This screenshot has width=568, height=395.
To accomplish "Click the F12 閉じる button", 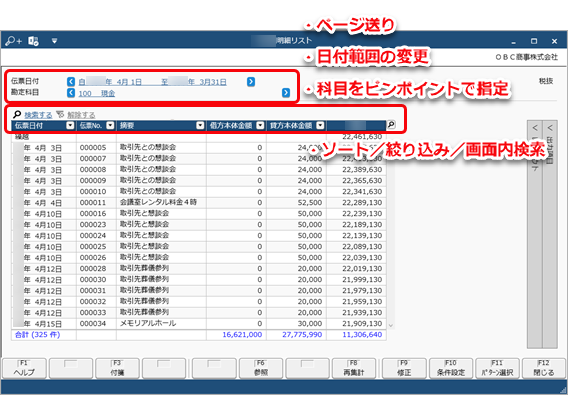I will (x=544, y=368).
